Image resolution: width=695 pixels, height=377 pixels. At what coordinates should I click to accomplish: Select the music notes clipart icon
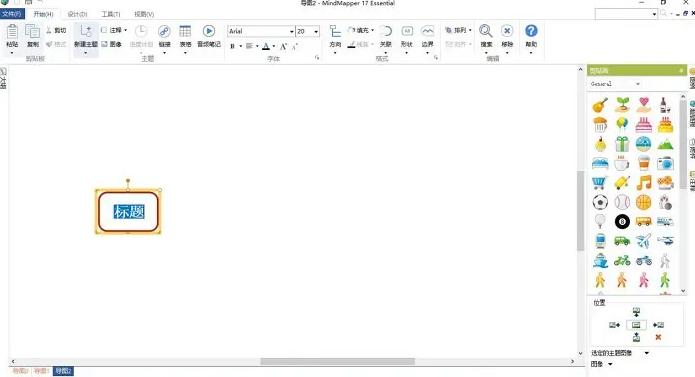pos(644,183)
